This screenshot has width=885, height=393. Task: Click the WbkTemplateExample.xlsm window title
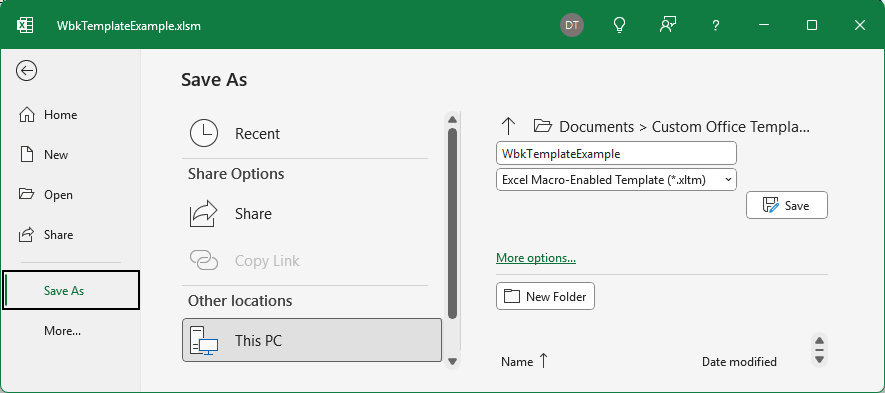click(129, 25)
